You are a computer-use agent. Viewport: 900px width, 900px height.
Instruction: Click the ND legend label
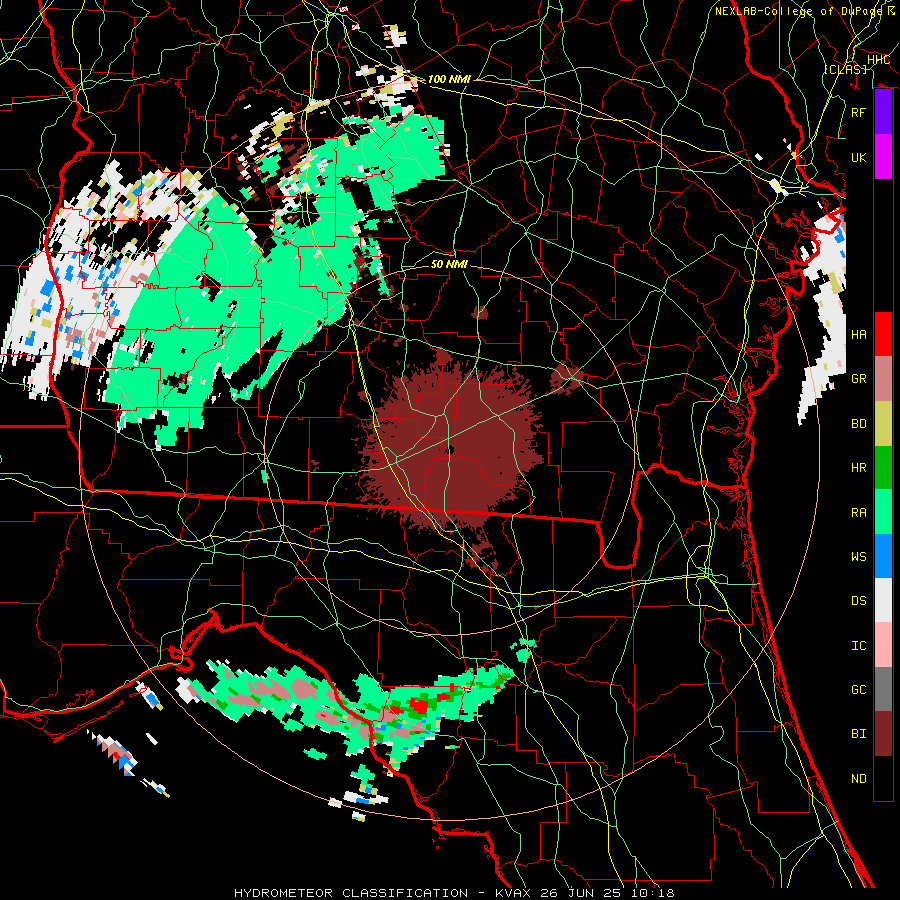[859, 779]
